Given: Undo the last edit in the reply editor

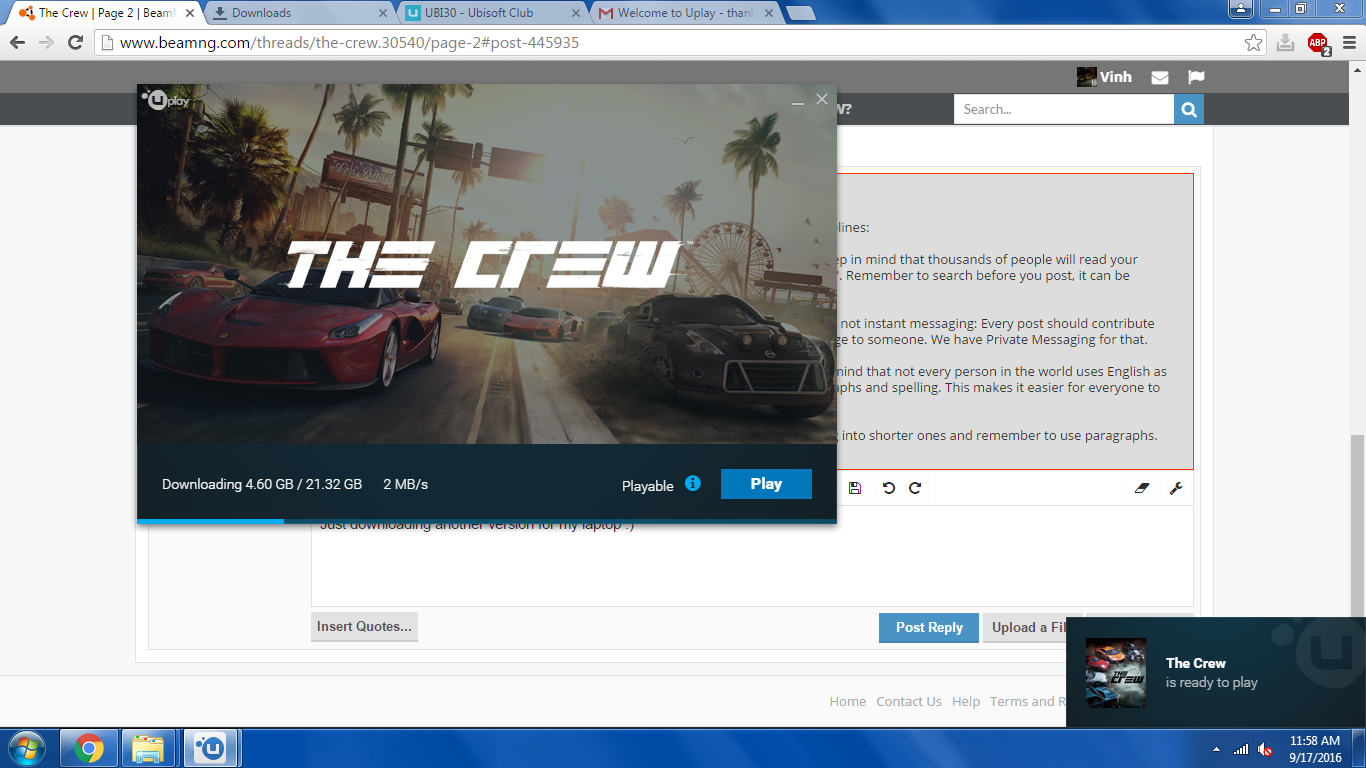Looking at the screenshot, I should 888,488.
